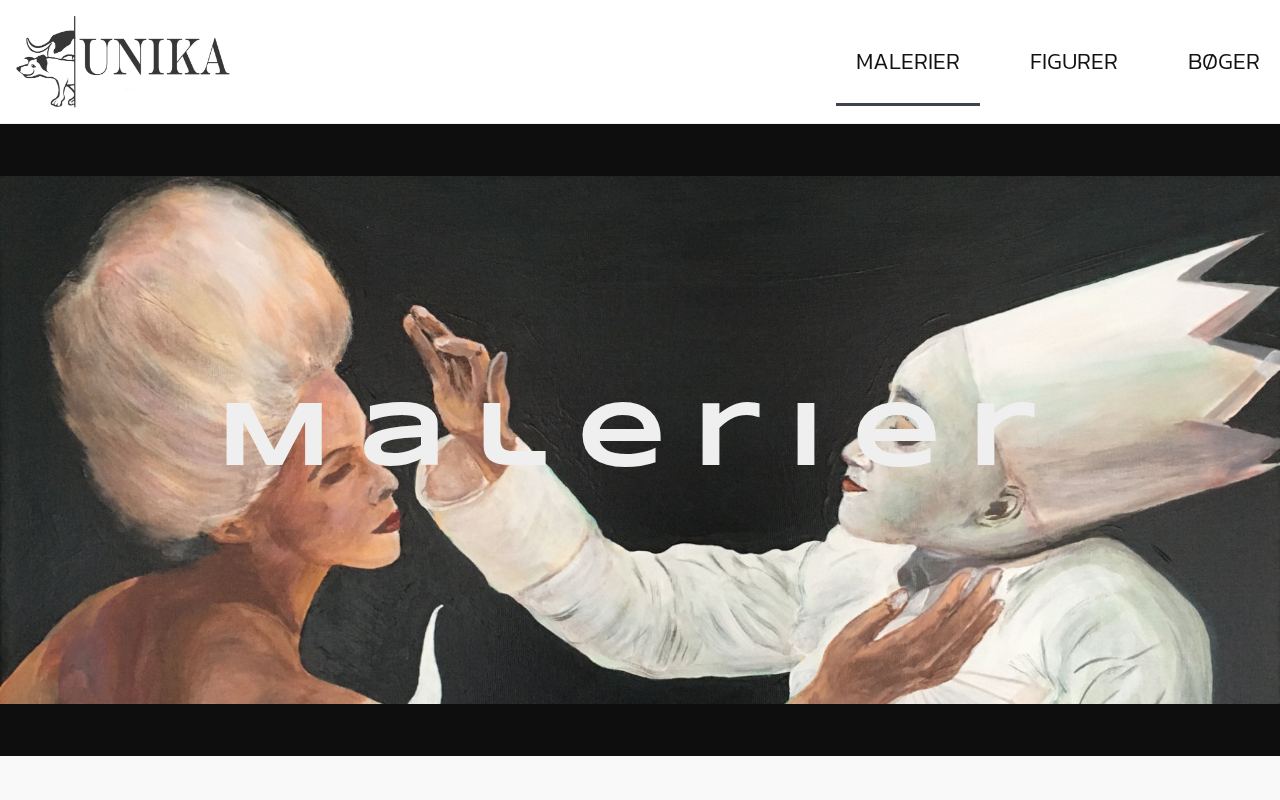Click the underline beneath MALERIER tab
1280x800 pixels.
pos(908,104)
